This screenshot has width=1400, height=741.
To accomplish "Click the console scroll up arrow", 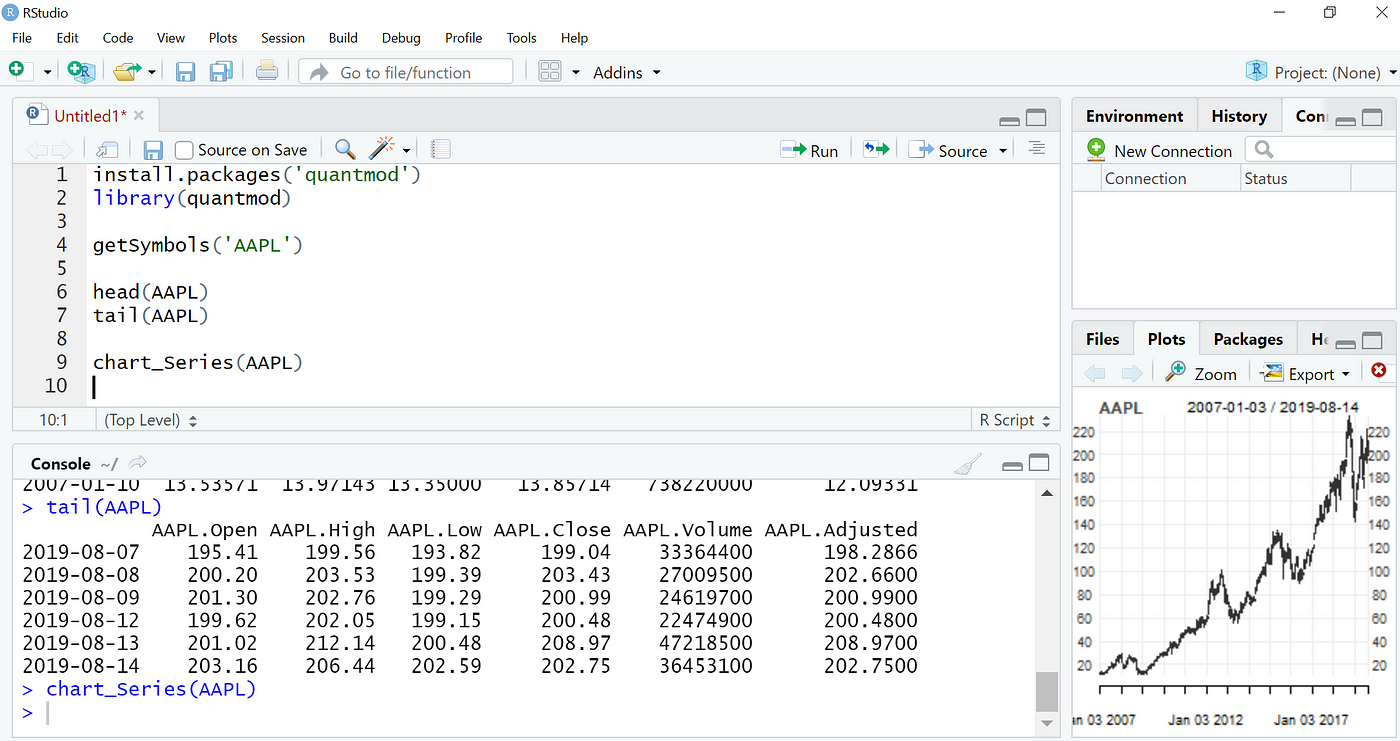I will tap(1046, 493).
